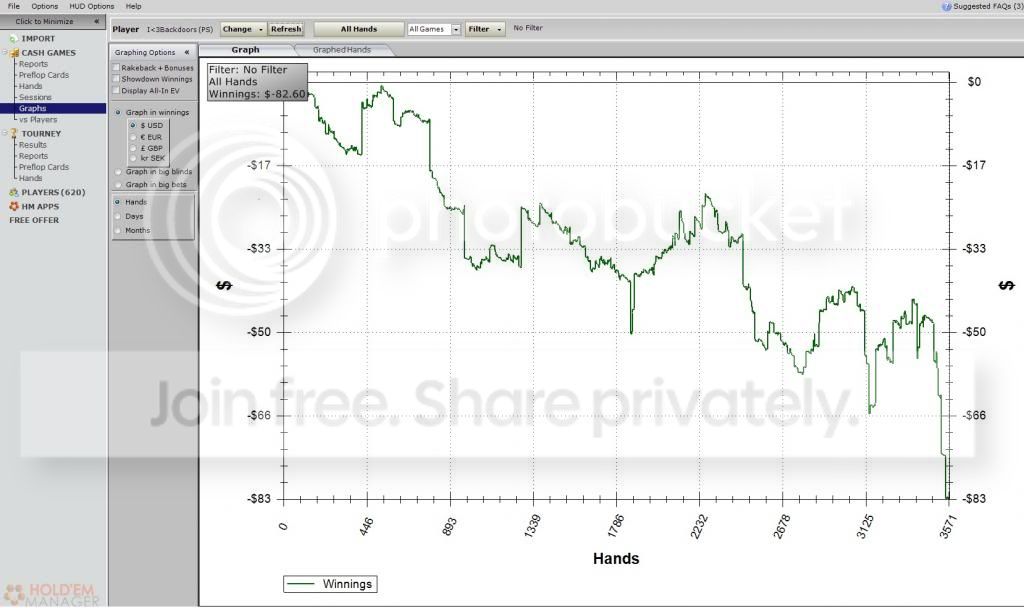Switch to the Graphed Hands tab
The image size is (1024, 608).
pos(342,50)
